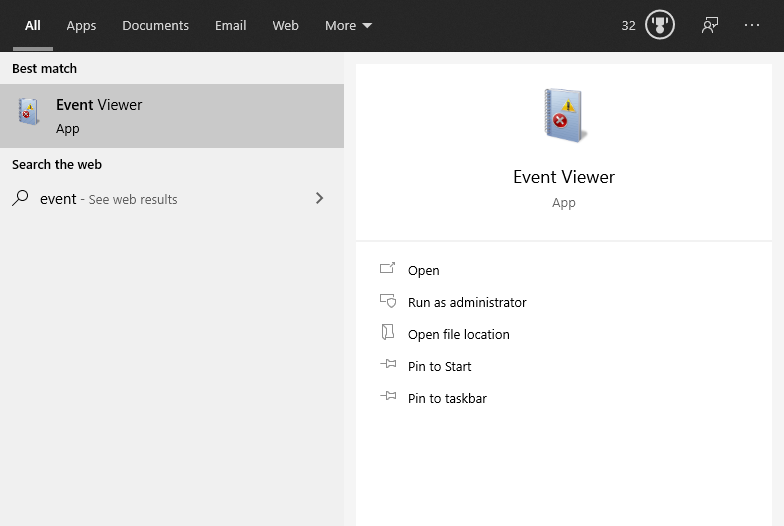This screenshot has height=526, width=784.
Task: Click the Open action icon
Action: [387, 269]
